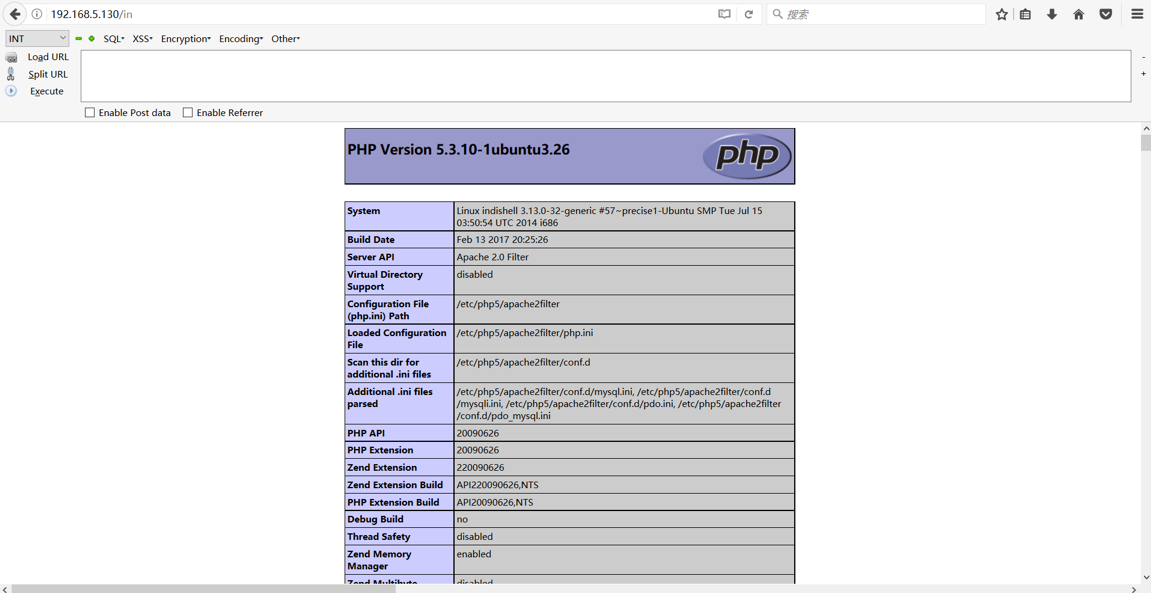Click the Execute button
This screenshot has height=593, width=1151.
(x=47, y=91)
